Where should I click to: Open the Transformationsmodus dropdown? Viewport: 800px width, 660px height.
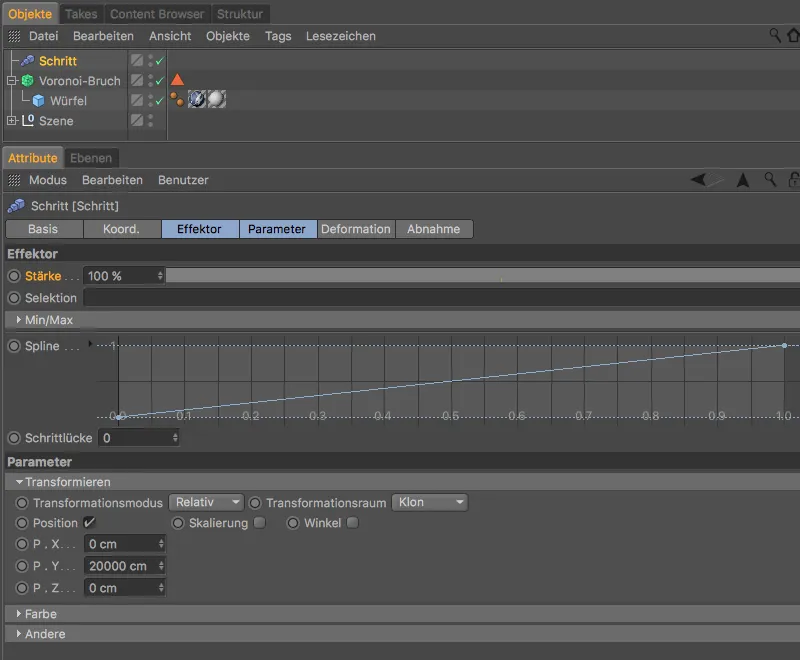pyautogui.click(x=206, y=503)
